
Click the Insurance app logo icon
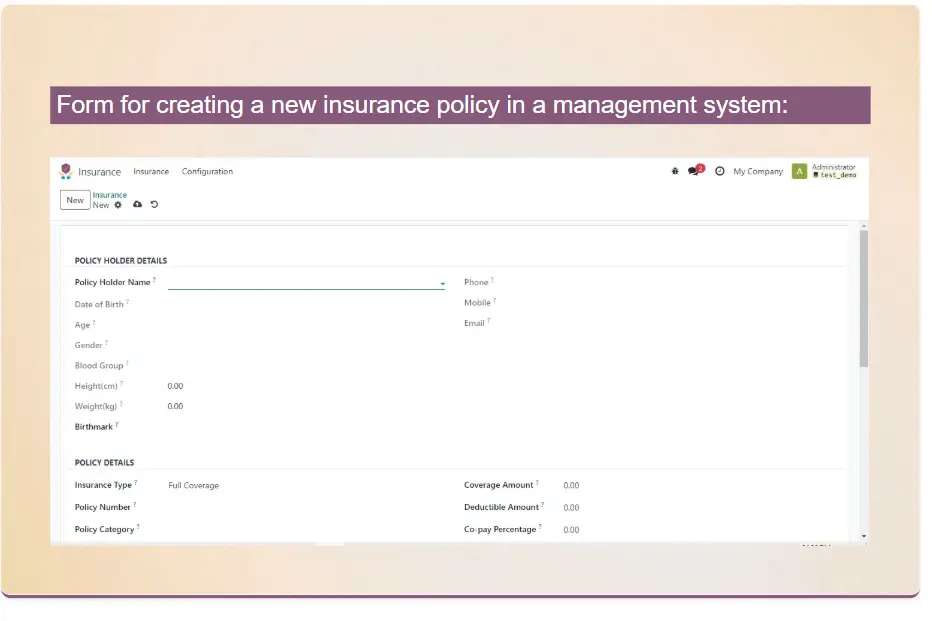pos(66,171)
